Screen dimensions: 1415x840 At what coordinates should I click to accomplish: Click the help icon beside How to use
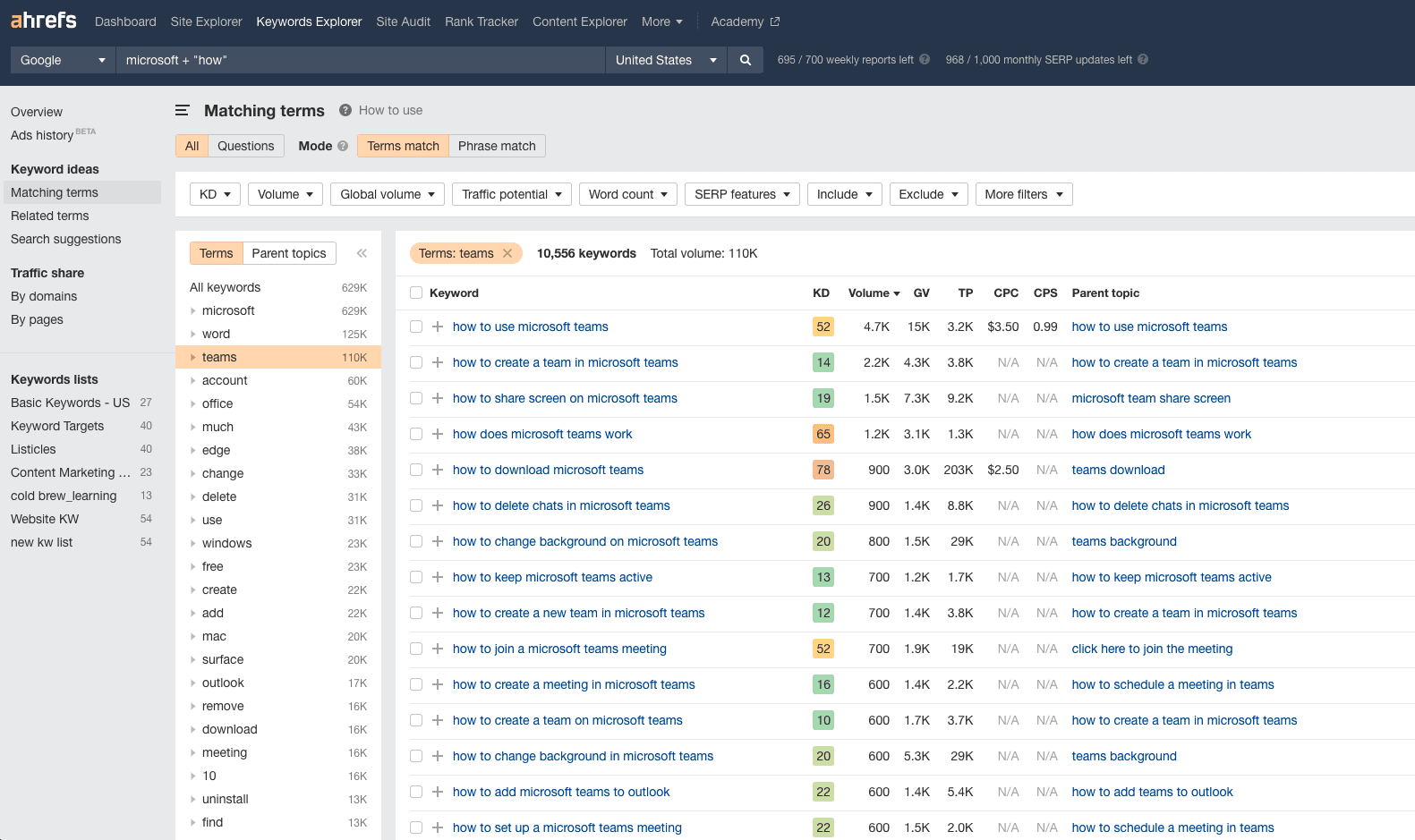click(x=345, y=110)
